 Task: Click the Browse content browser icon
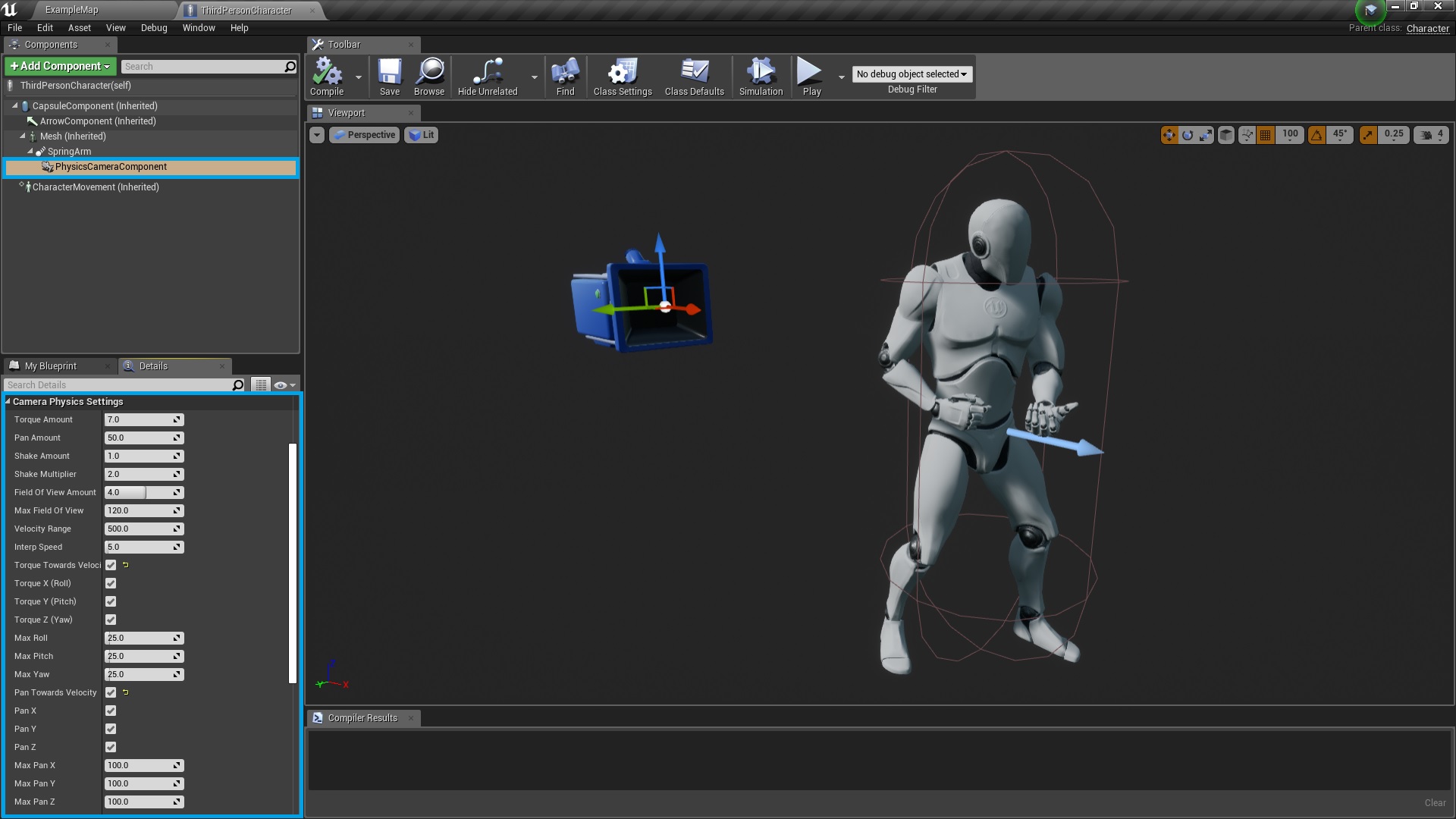pyautogui.click(x=428, y=76)
